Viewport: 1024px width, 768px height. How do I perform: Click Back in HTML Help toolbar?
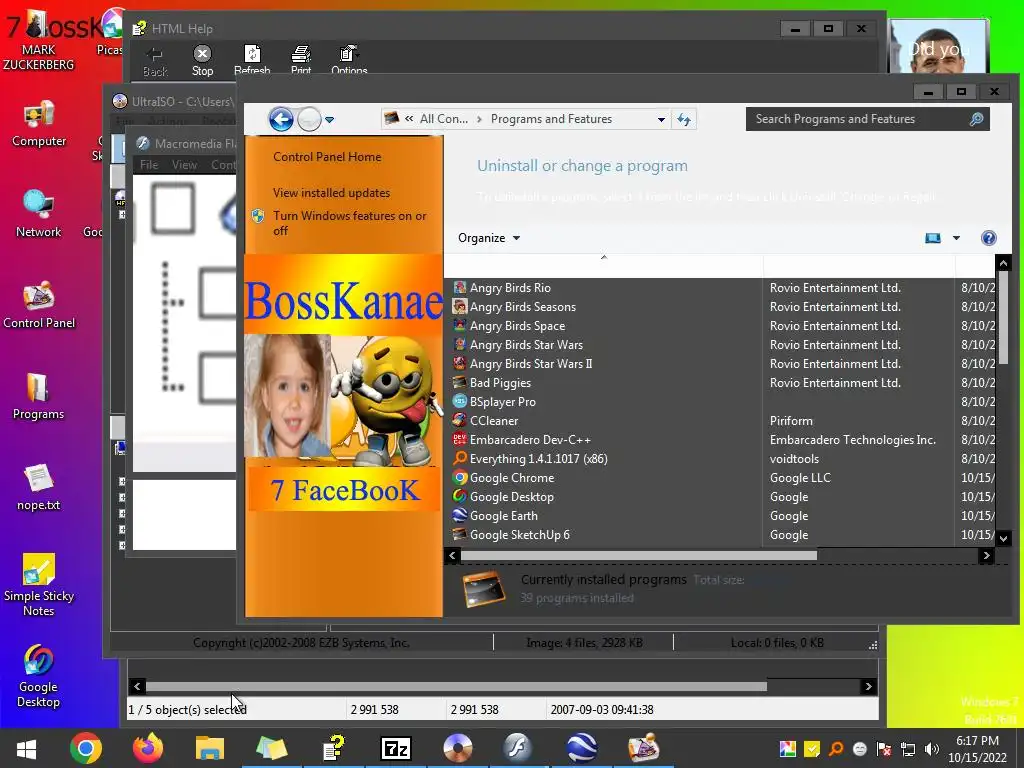[x=155, y=61]
